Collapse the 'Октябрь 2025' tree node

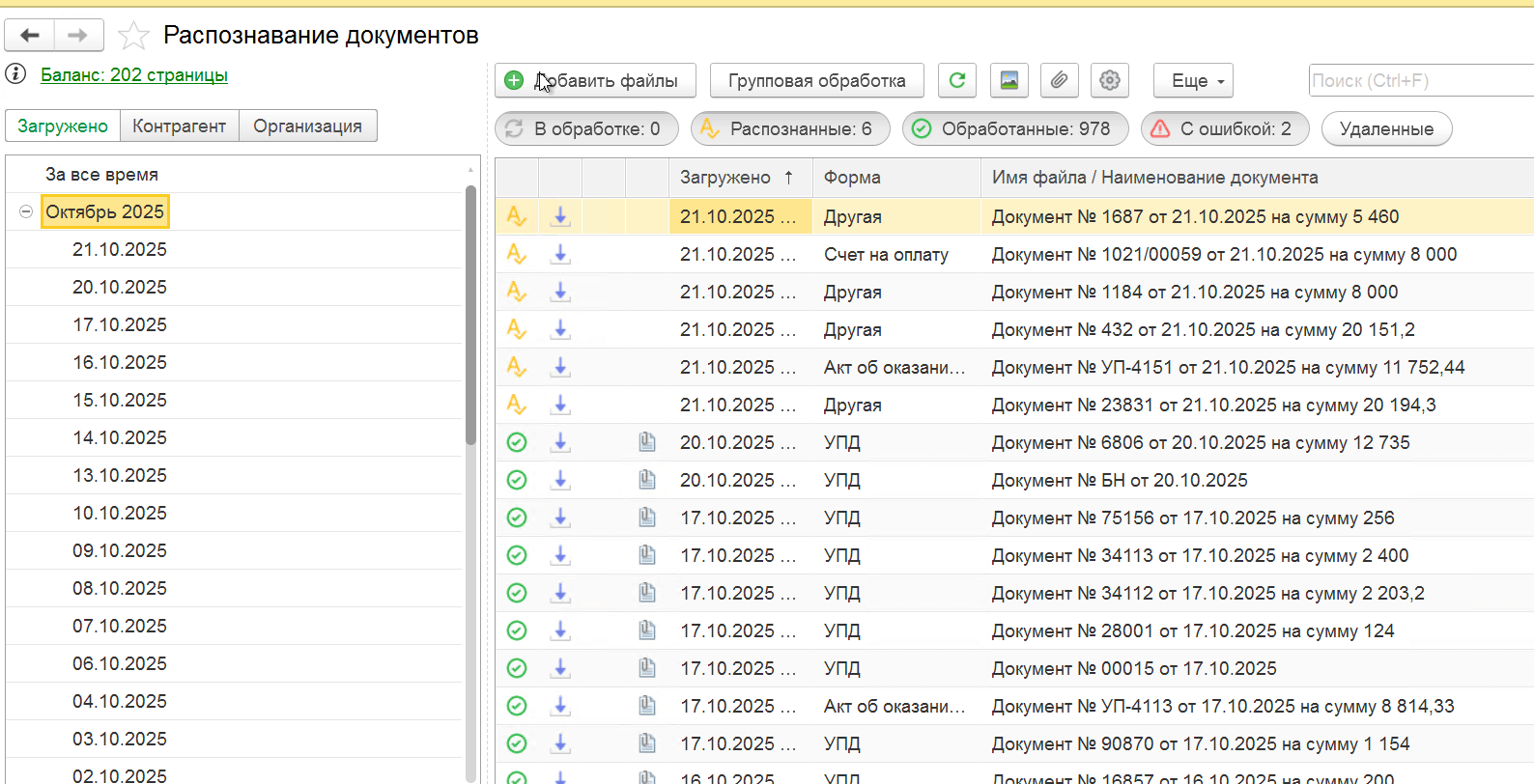[x=26, y=211]
